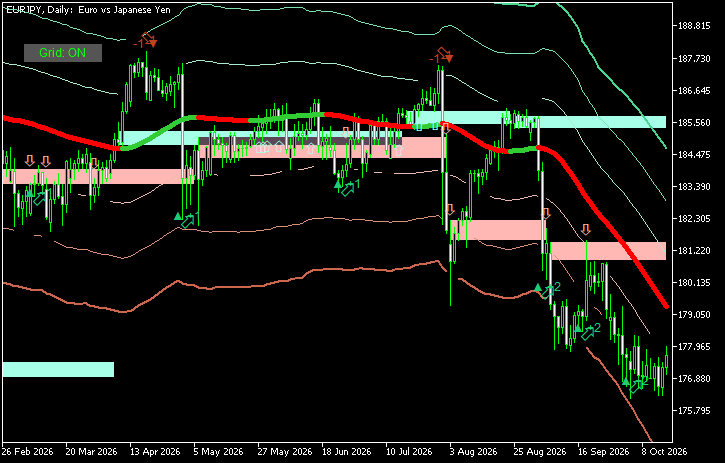Image resolution: width=725 pixels, height=463 pixels.
Task: Click the down arrow above the 25 Aug drop candle
Action: pos(546,213)
